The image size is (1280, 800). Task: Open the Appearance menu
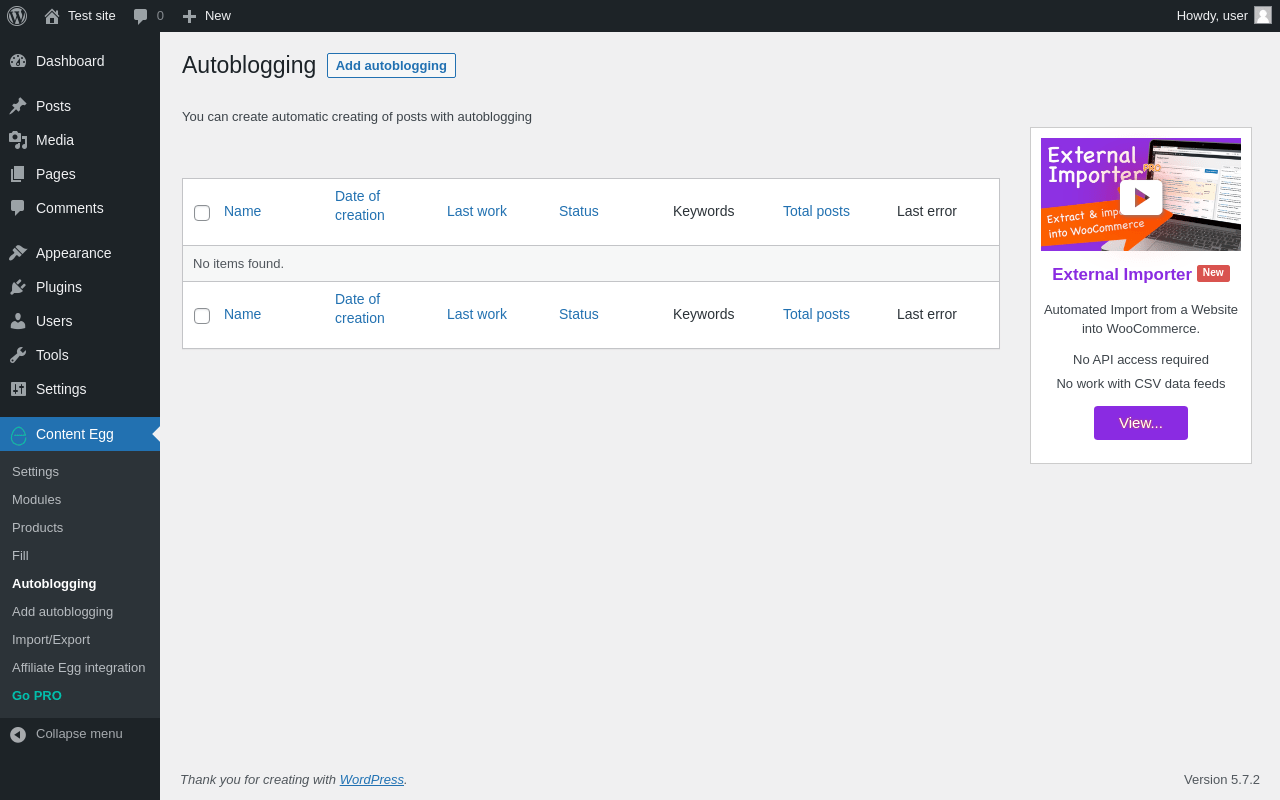[x=73, y=253]
